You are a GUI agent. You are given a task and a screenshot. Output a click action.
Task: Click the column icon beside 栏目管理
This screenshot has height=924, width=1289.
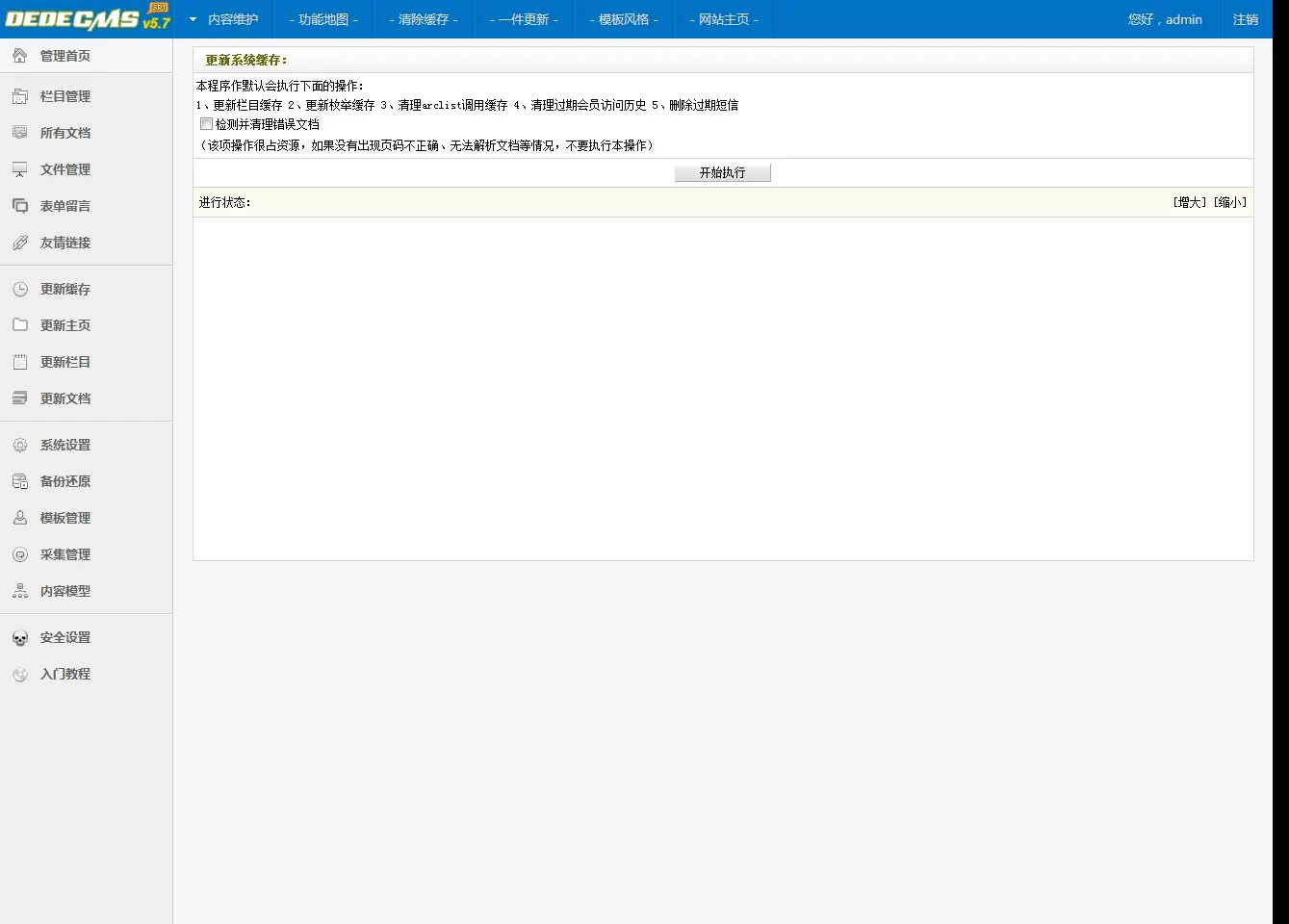click(x=20, y=96)
